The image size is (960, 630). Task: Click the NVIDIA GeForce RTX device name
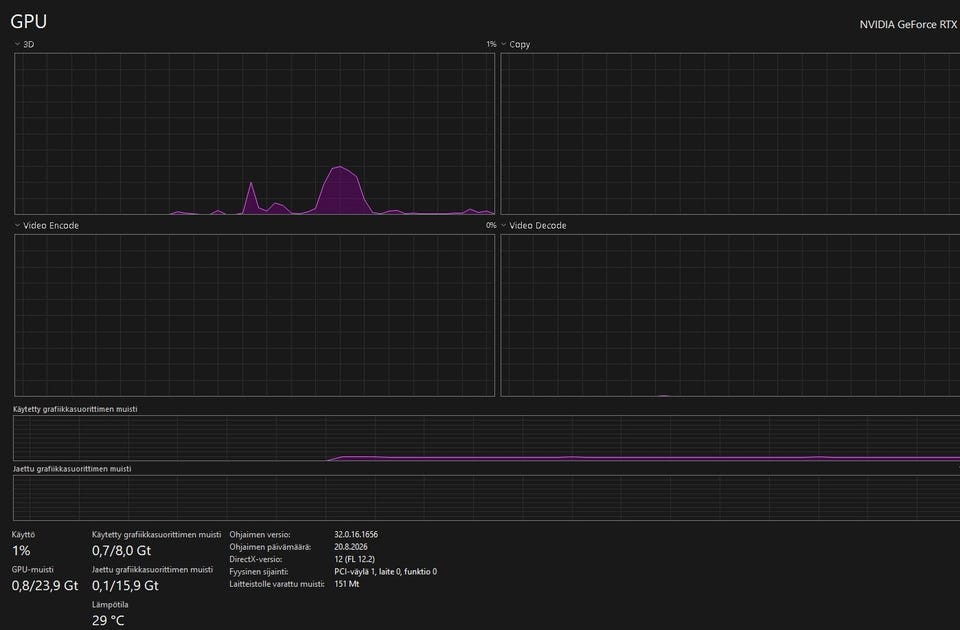909,24
